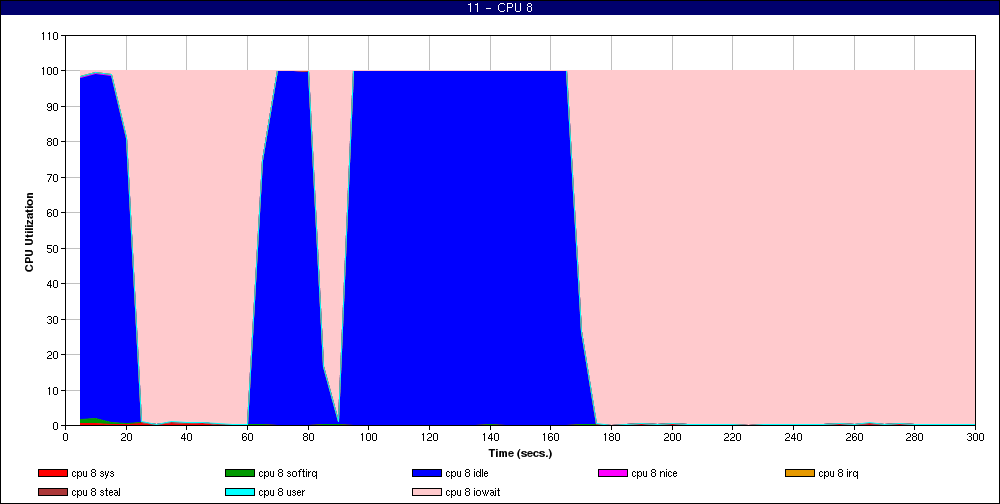
Task: Click the blue cpu 8 idle legend swatch
Action: [427, 473]
